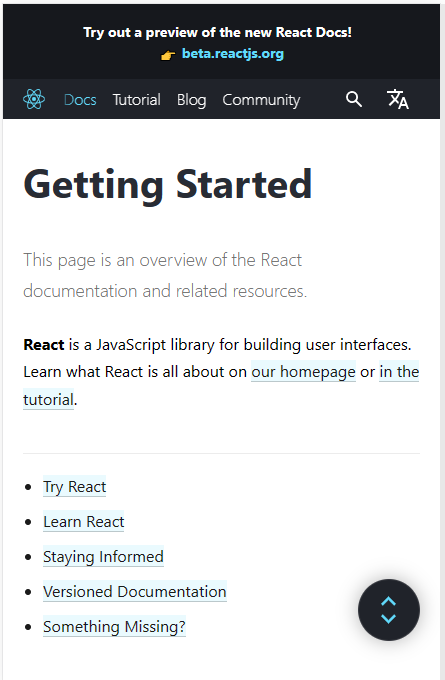
Task: Click the up chevron in floating button
Action: [389, 601]
